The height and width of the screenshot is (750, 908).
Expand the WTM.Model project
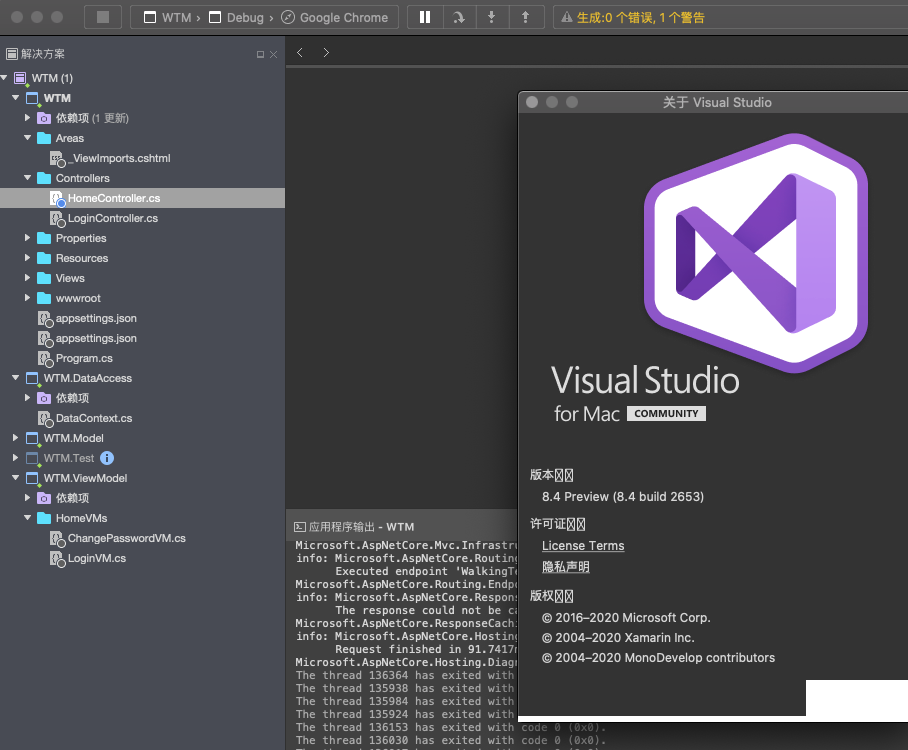coord(16,438)
